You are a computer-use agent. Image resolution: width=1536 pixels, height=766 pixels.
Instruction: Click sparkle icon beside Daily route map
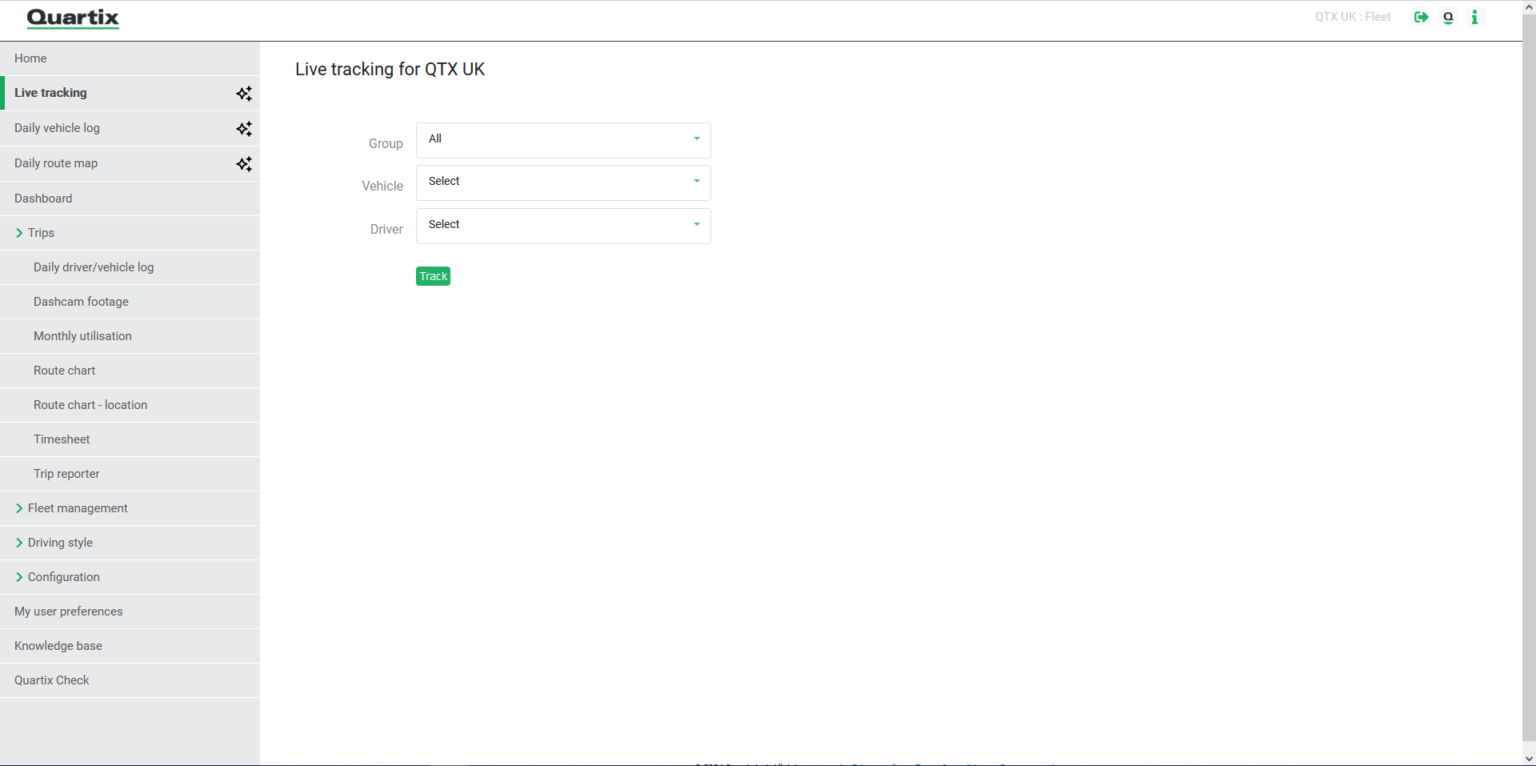[243, 164]
